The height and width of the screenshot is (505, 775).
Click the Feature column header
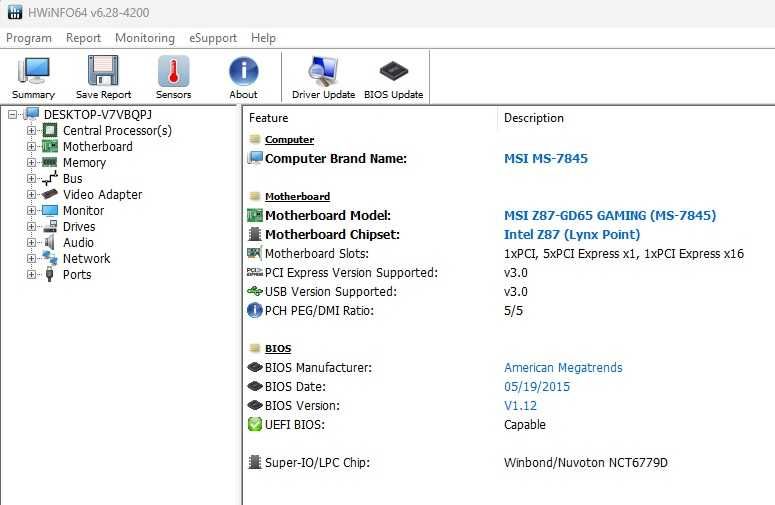click(268, 118)
